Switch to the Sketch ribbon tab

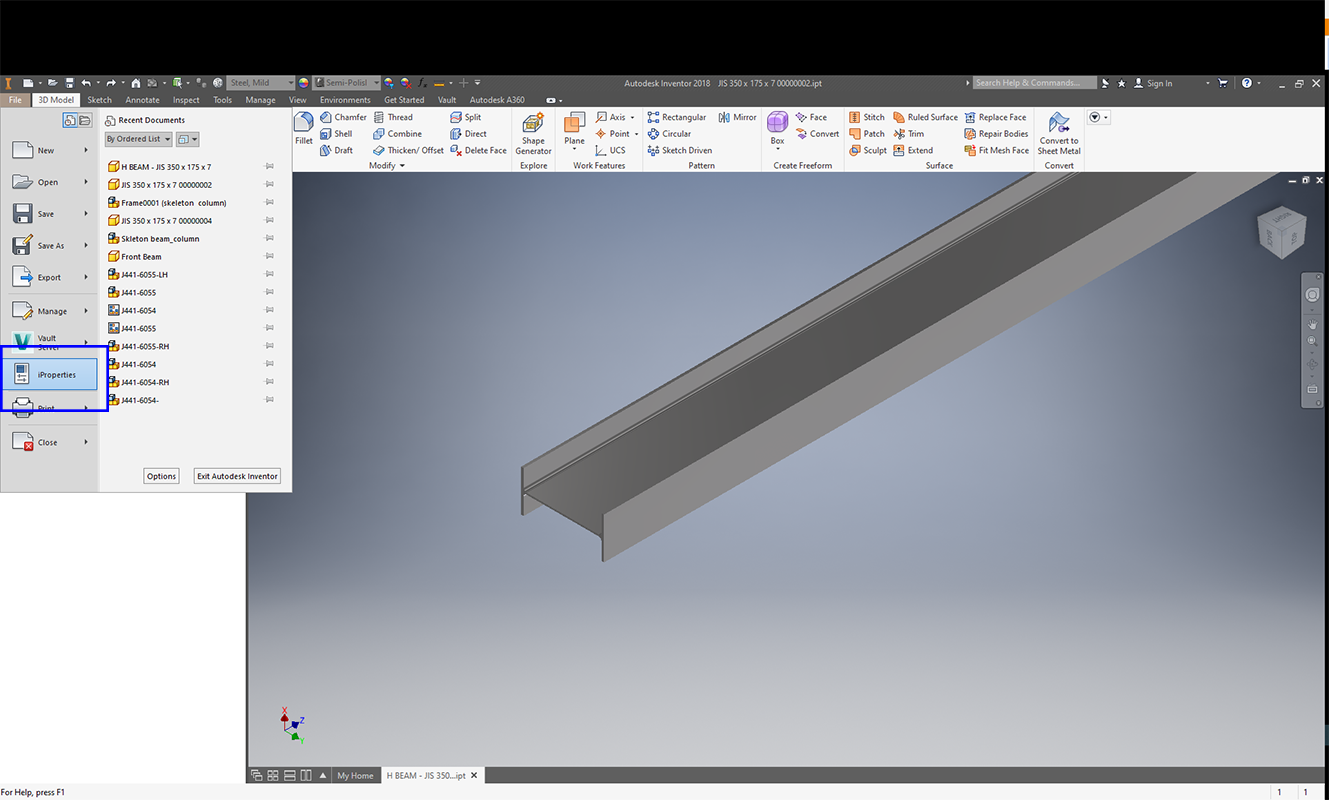tap(99, 100)
